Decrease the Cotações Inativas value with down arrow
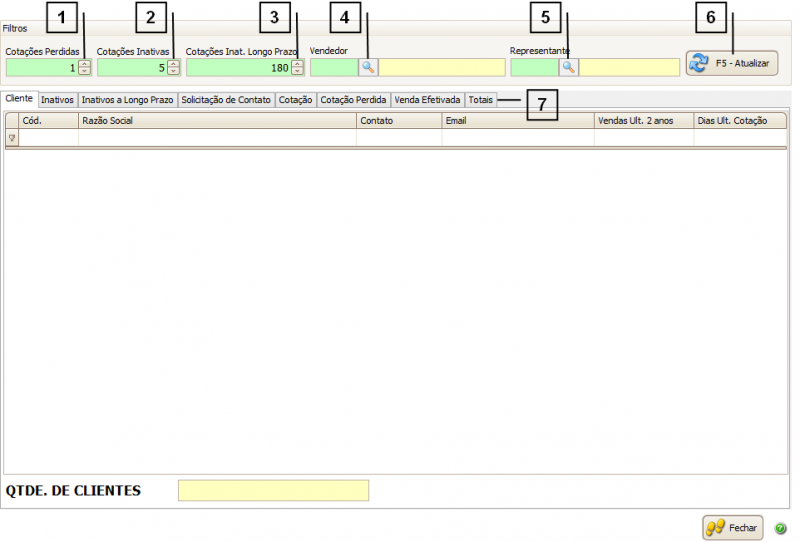The height and width of the screenshot is (542, 800). click(x=174, y=72)
